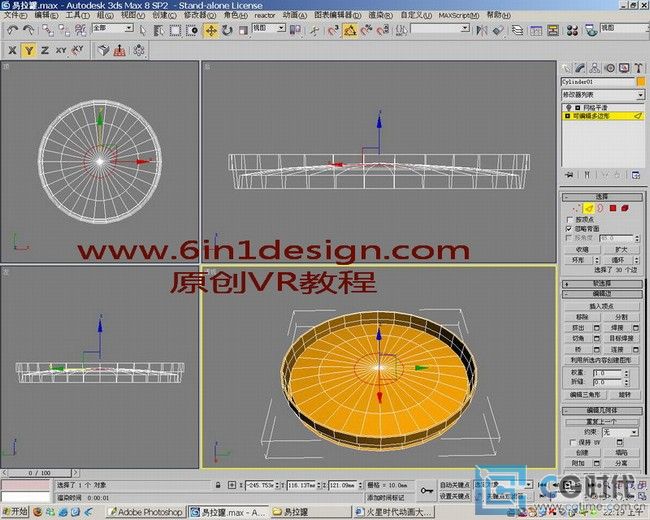Select the Vertex sub-object level icon
This screenshot has width=650, height=520.
coord(575,208)
